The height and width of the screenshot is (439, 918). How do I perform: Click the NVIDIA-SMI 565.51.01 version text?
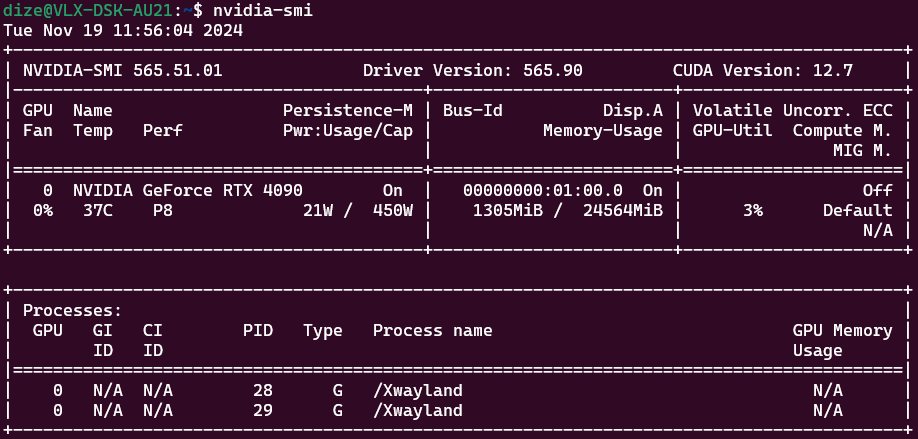tap(122, 70)
